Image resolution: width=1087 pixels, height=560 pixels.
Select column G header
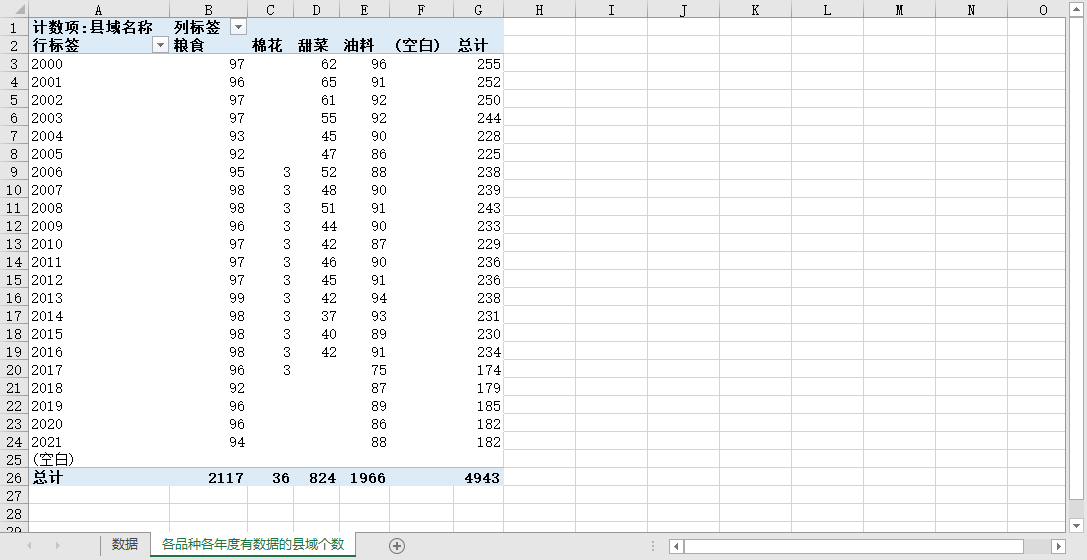coord(478,10)
